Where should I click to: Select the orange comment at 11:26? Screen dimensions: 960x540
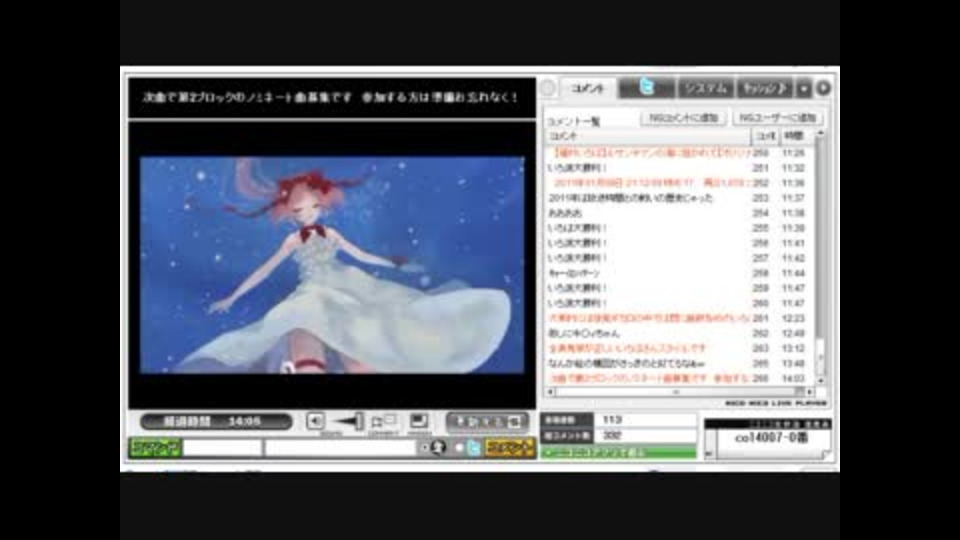click(x=680, y=152)
